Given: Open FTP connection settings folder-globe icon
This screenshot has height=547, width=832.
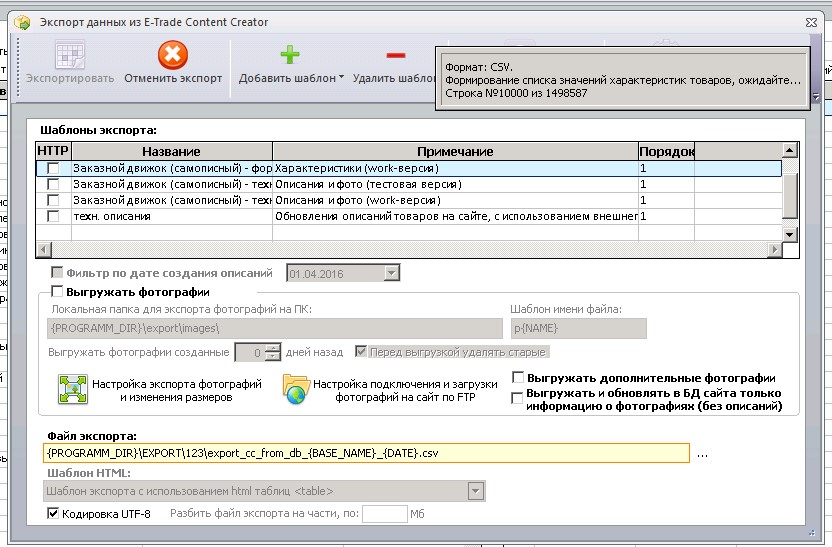Looking at the screenshot, I should pyautogui.click(x=296, y=389).
